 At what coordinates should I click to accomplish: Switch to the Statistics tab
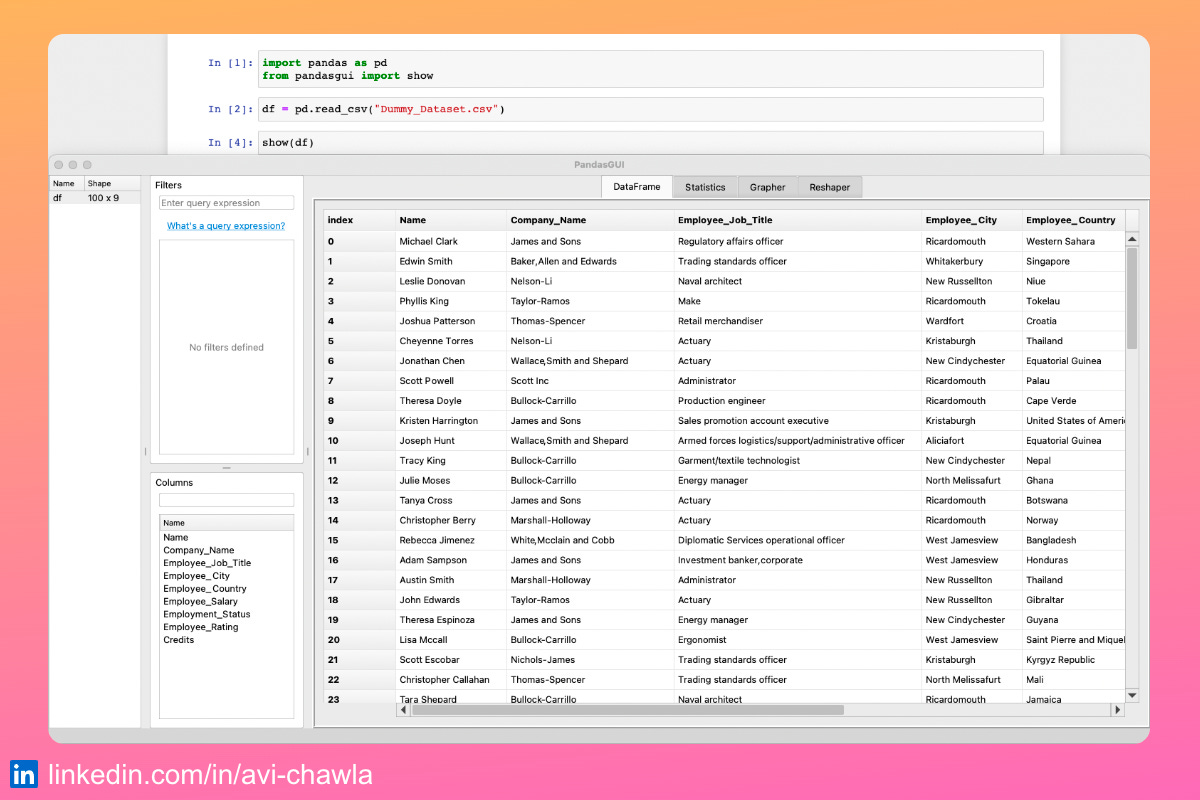[x=704, y=186]
